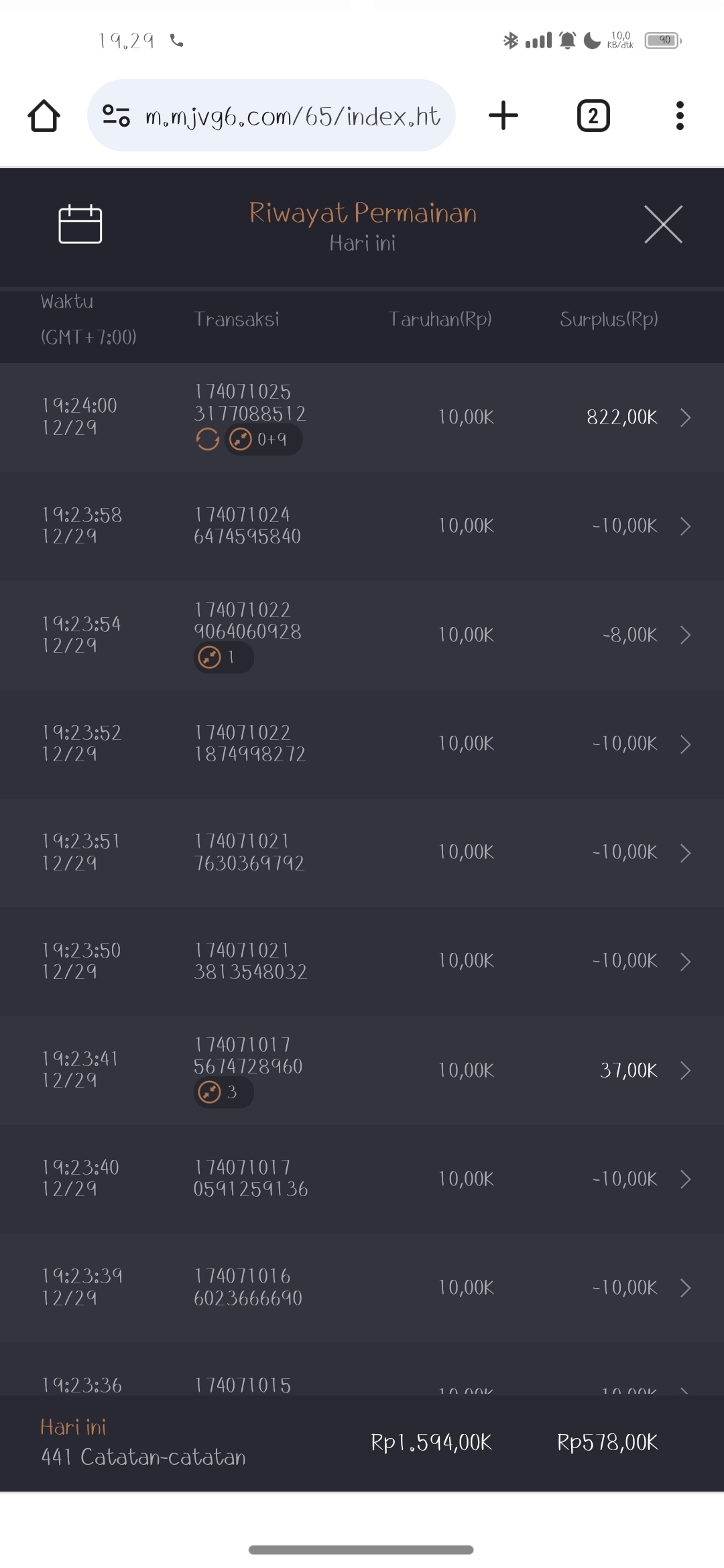The image size is (724, 1568).
Task: Click the refresh icon on 19:24:00 transaction
Action: [x=208, y=440]
